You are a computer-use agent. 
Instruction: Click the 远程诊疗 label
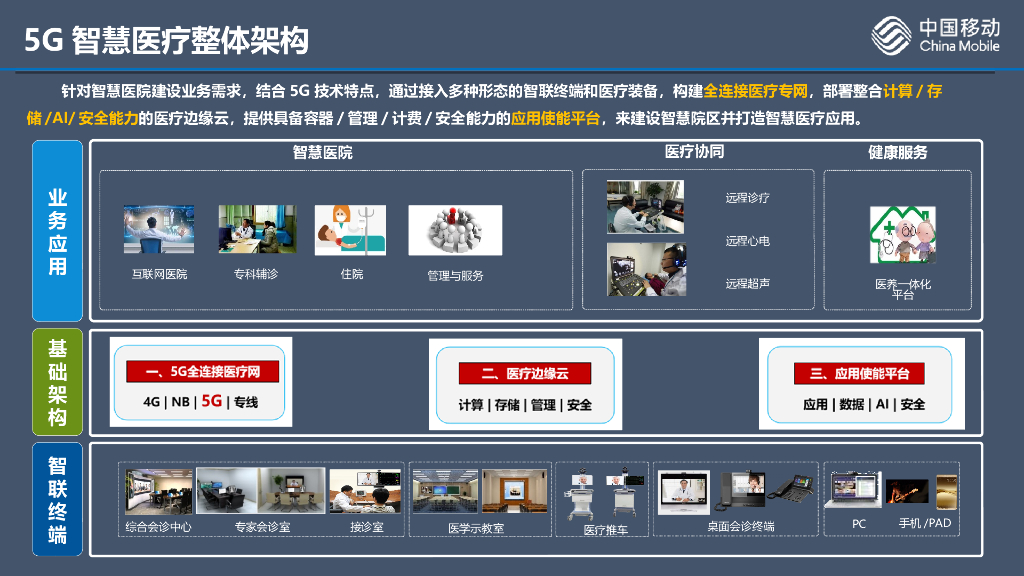pyautogui.click(x=747, y=198)
